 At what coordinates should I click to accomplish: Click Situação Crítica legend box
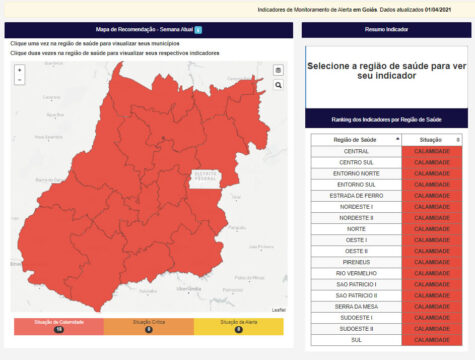click(149, 326)
